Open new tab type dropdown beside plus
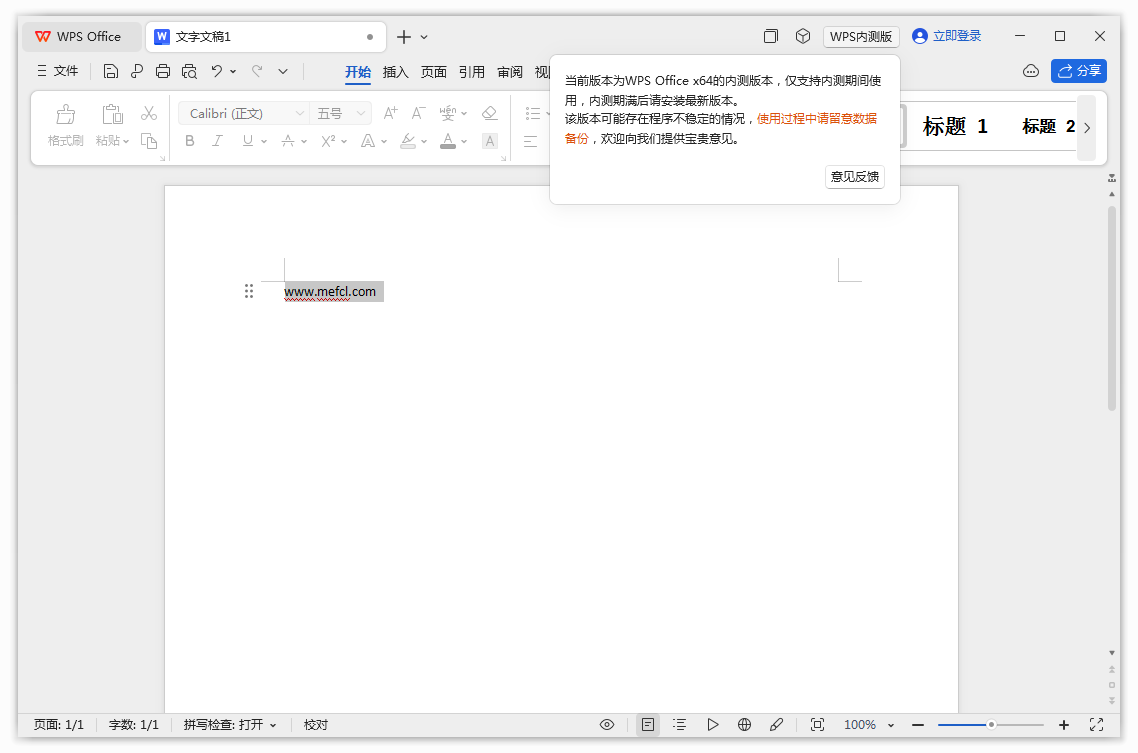 (424, 37)
